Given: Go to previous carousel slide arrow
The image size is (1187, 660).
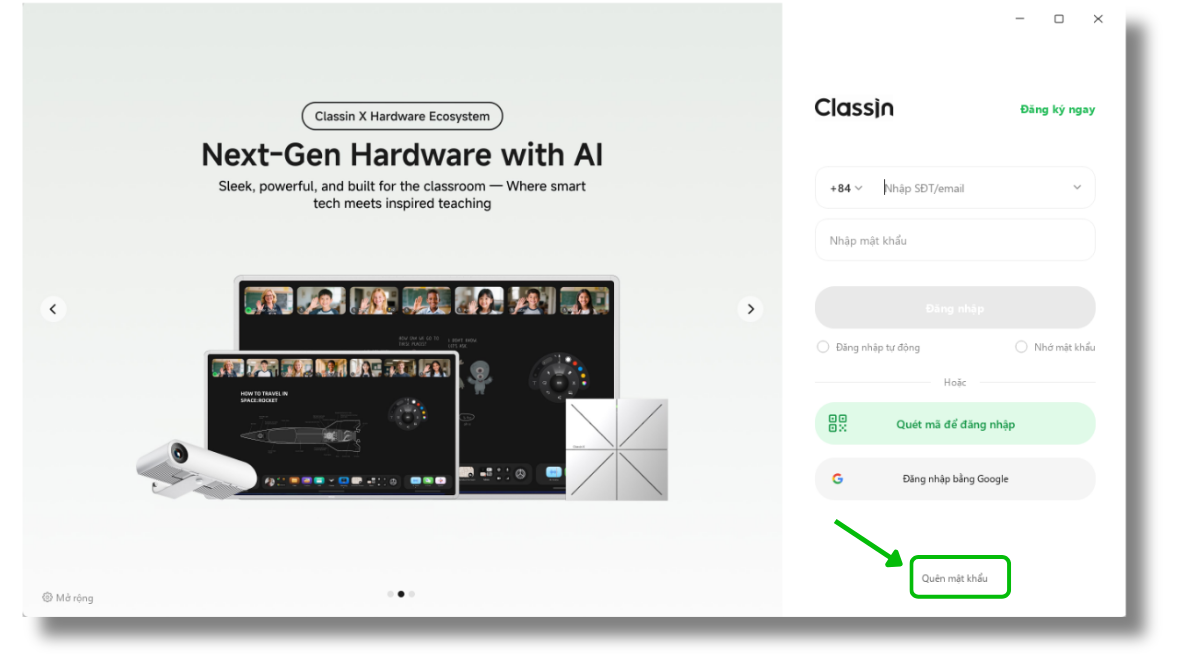Looking at the screenshot, I should point(53,309).
